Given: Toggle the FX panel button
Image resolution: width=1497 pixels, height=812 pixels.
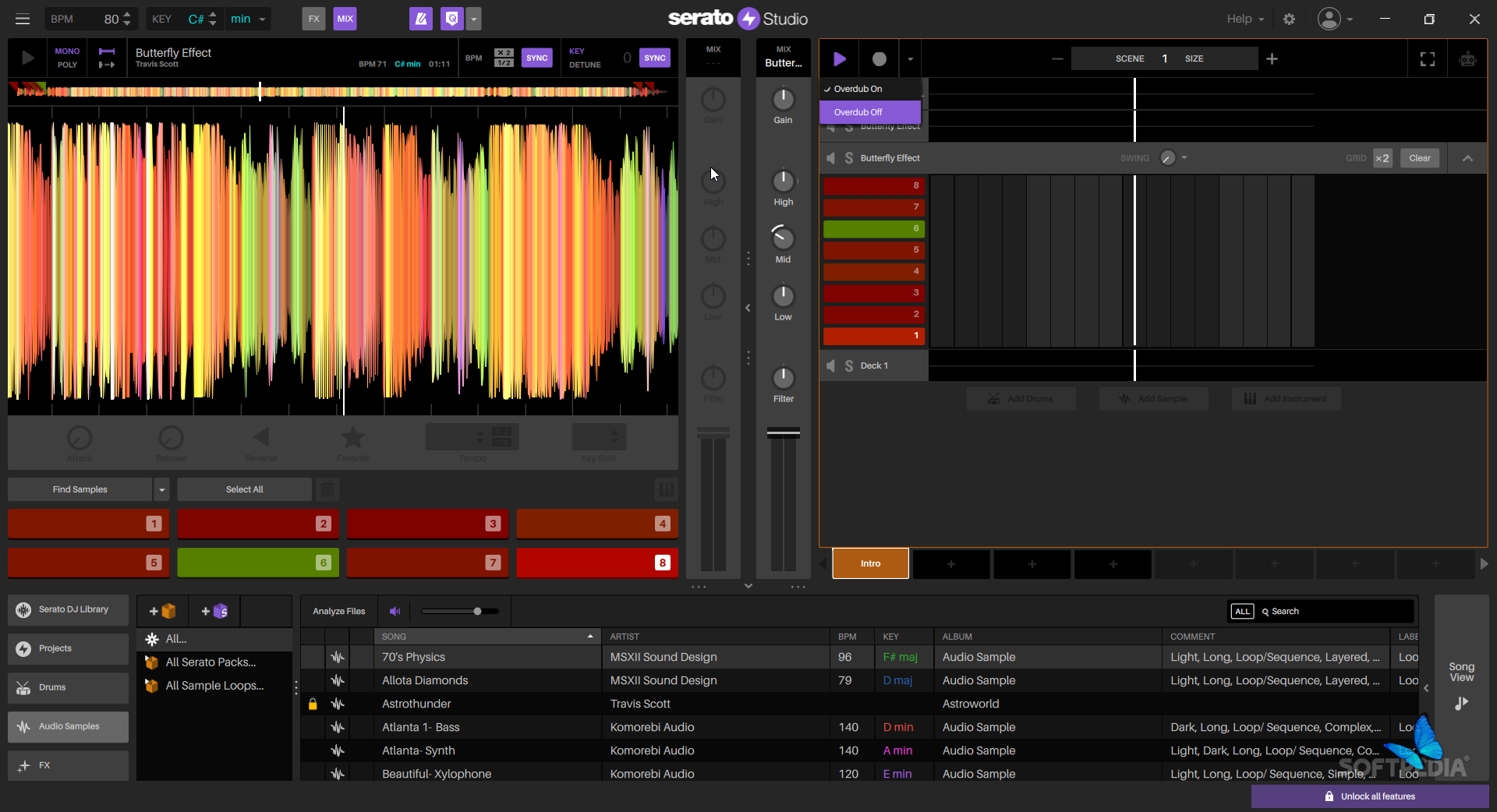Looking at the screenshot, I should (x=313, y=19).
